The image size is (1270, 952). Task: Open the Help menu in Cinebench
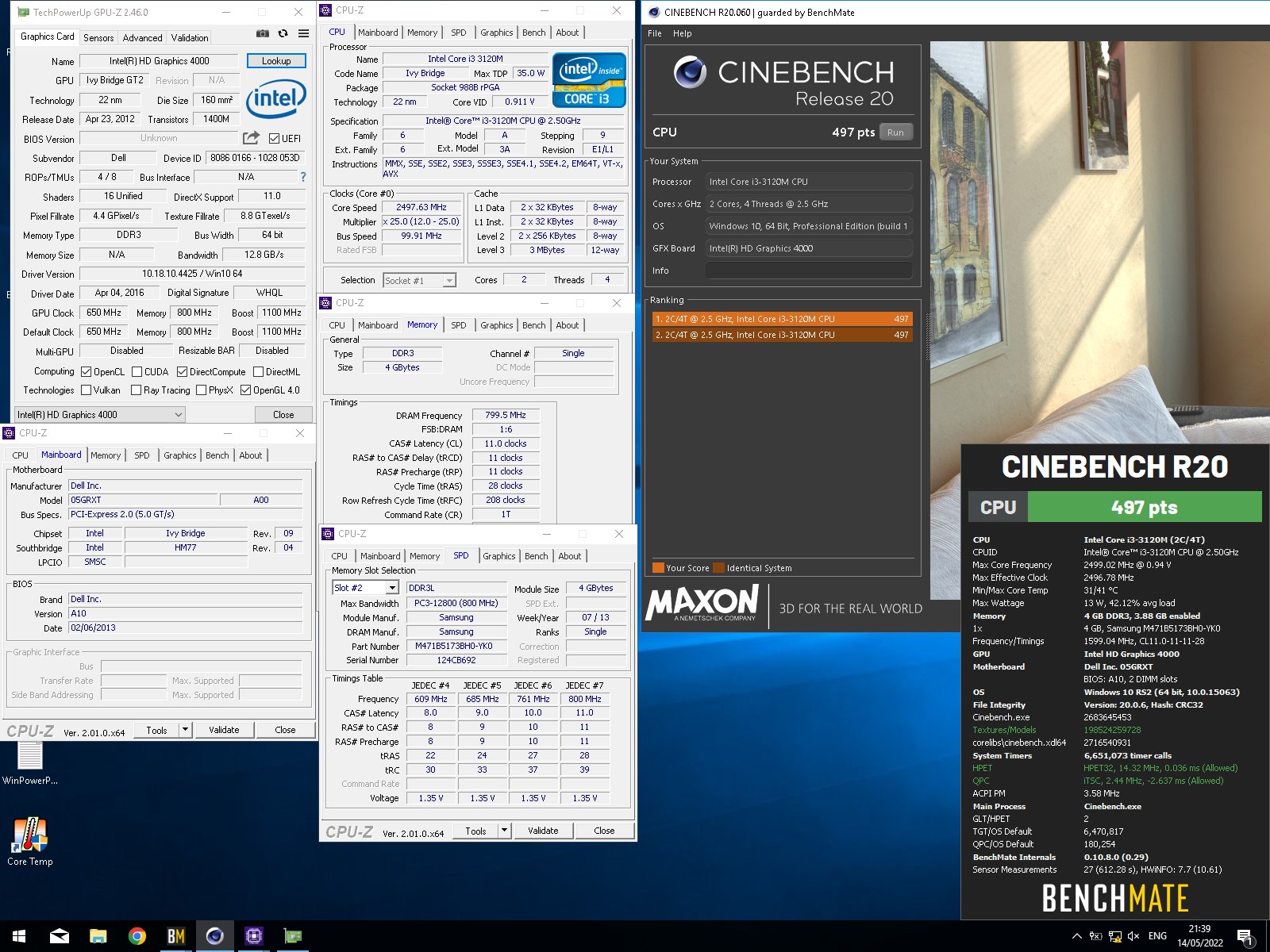pyautogui.click(x=683, y=33)
